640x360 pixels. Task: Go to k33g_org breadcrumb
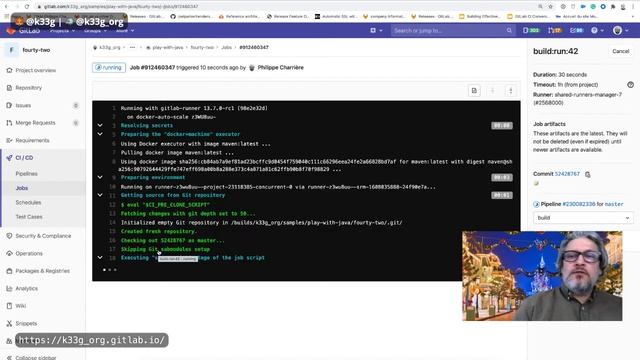pos(110,47)
